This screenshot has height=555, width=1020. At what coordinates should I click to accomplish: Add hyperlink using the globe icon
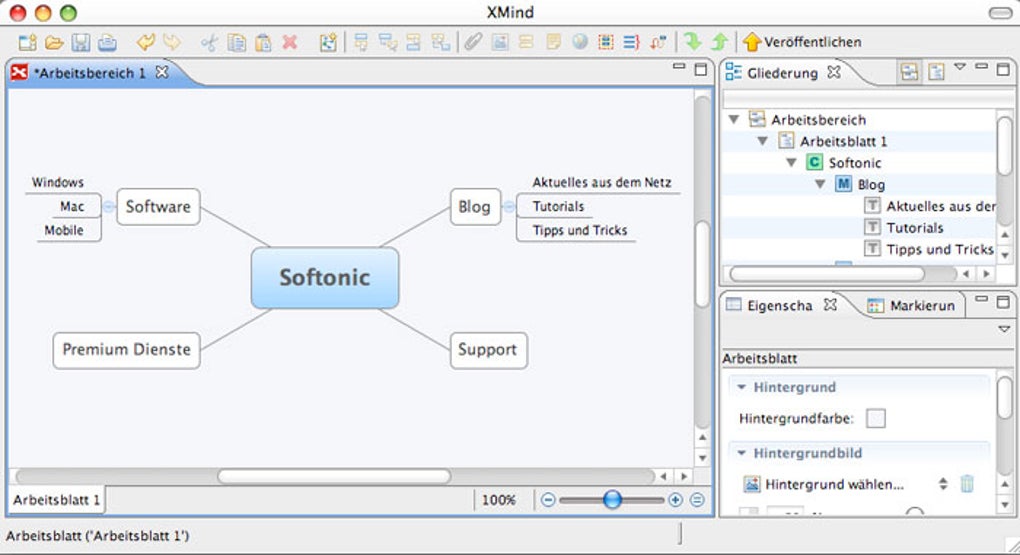[580, 43]
